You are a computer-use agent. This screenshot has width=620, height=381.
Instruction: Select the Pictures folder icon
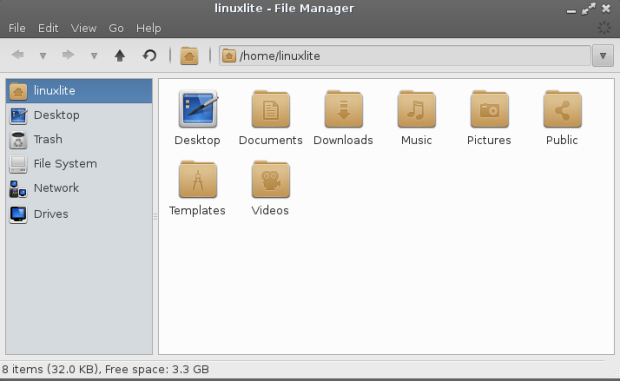[x=489, y=109]
